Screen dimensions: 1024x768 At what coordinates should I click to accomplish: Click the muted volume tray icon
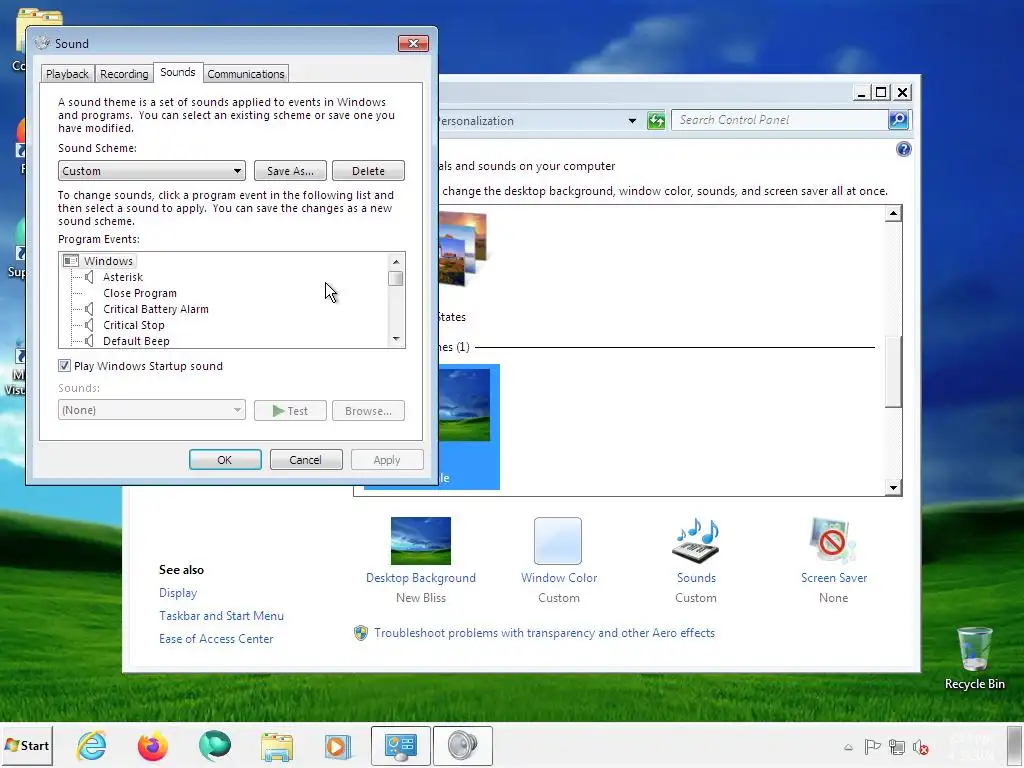pos(921,747)
